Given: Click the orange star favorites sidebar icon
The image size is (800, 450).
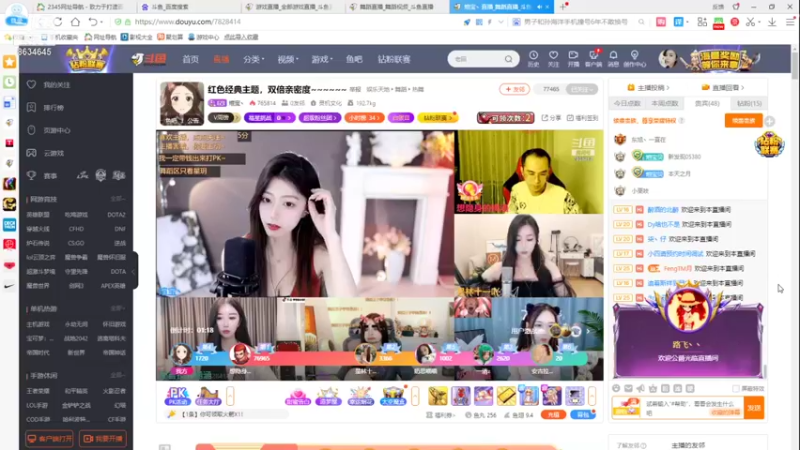Looking at the screenshot, I should tap(9, 62).
